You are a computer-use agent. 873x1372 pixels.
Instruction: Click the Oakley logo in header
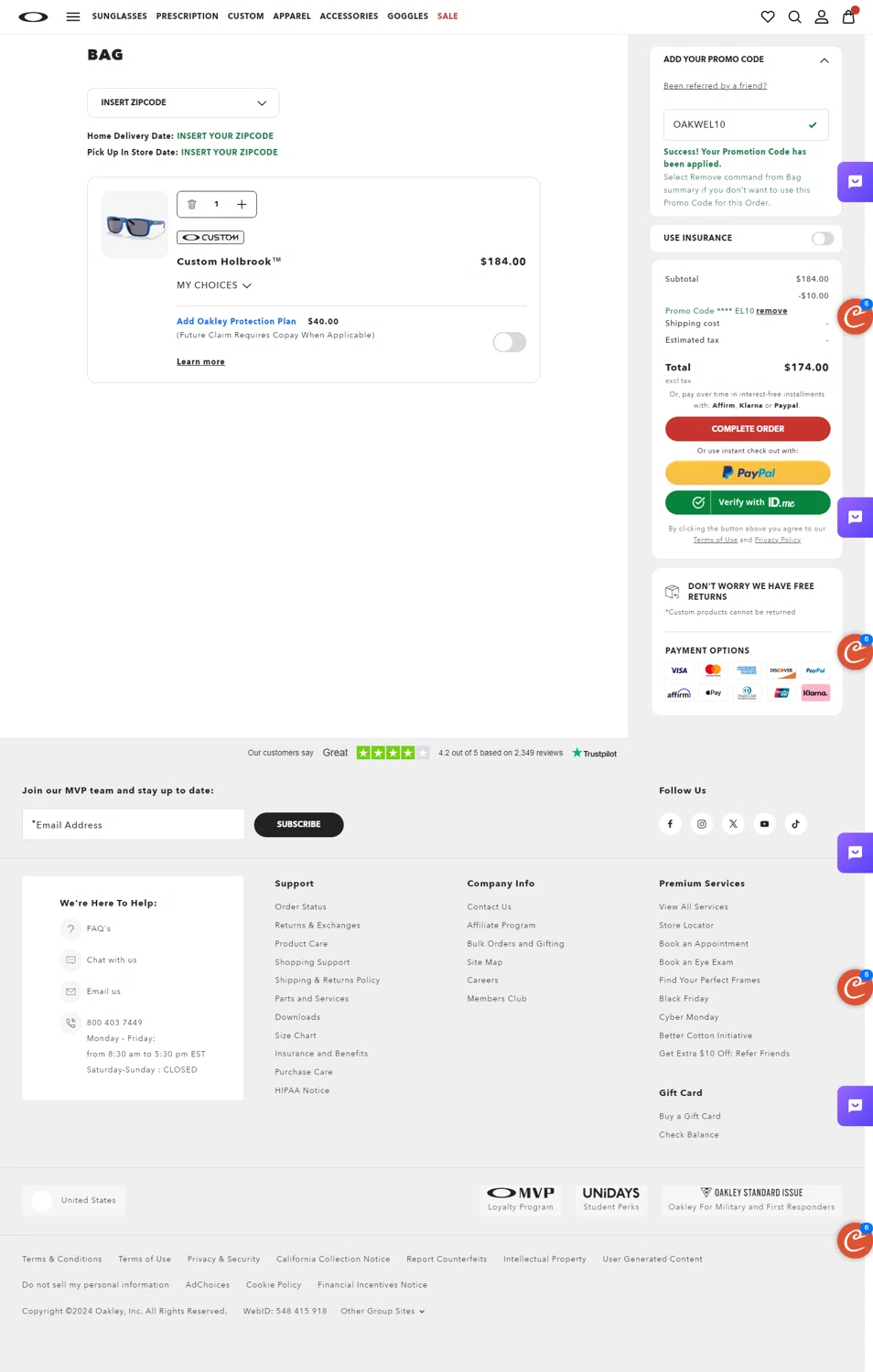[x=33, y=16]
